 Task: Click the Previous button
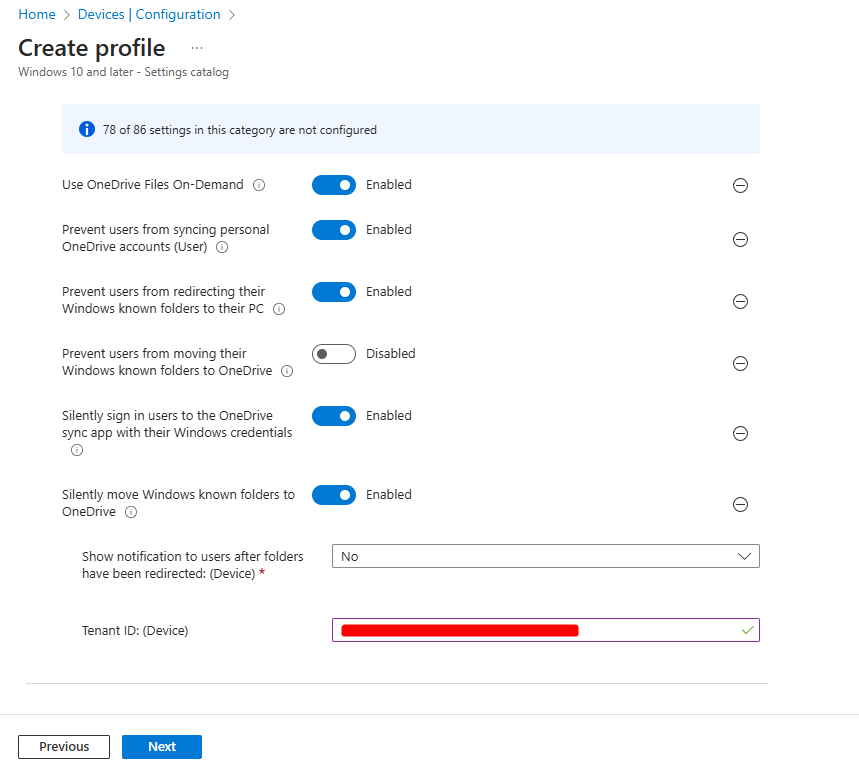[64, 747]
